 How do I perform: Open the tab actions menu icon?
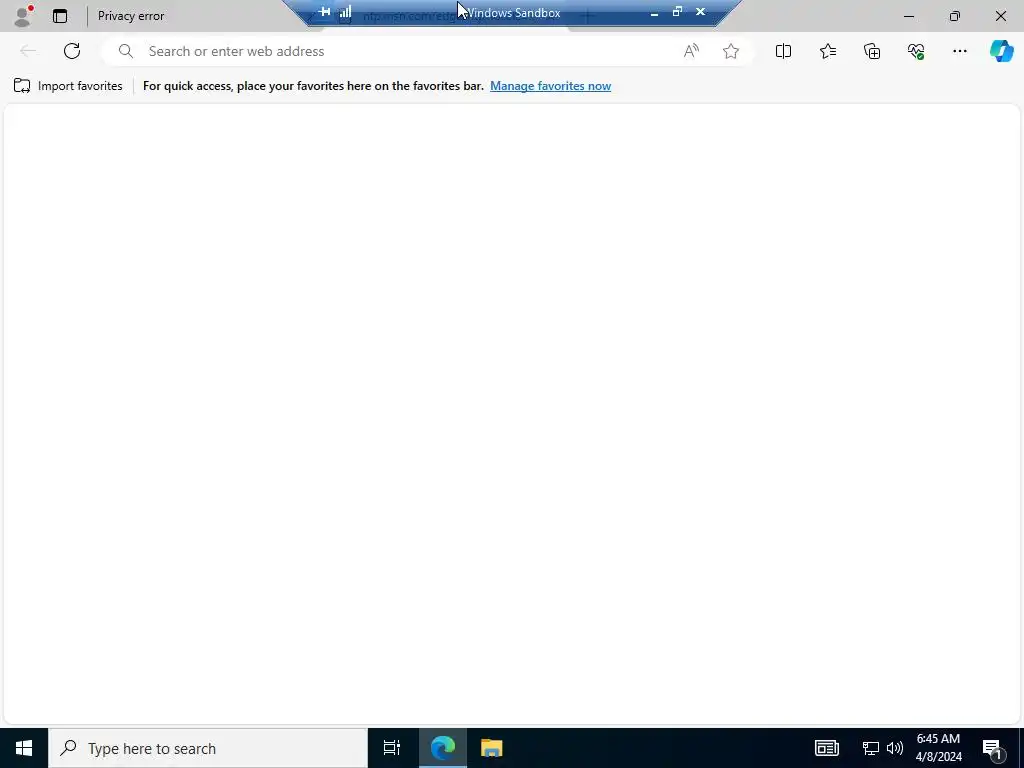pyautogui.click(x=60, y=16)
